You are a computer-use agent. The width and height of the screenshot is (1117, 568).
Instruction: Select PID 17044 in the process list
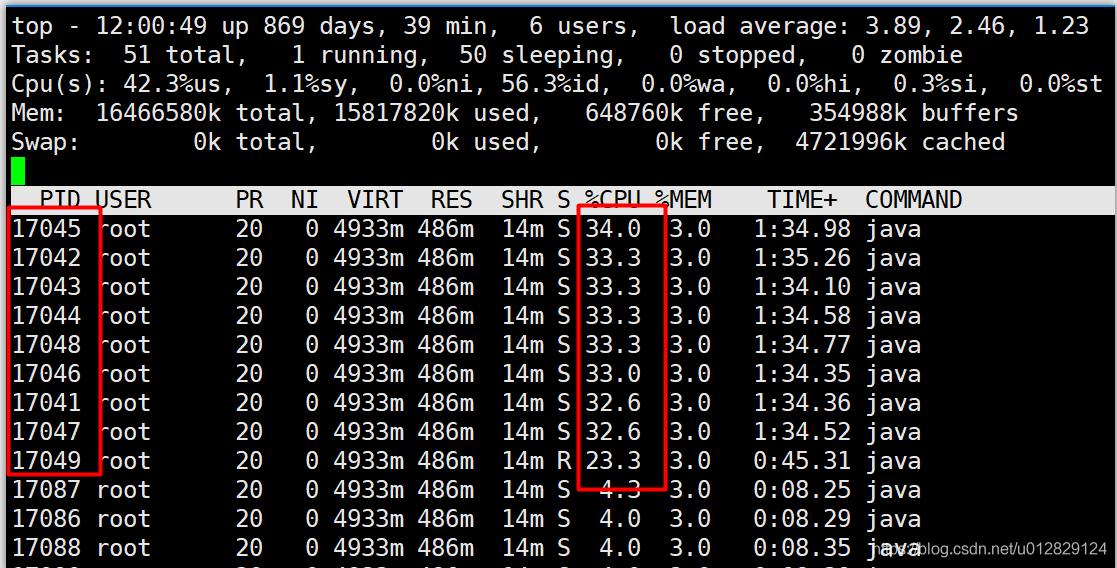[x=47, y=316]
